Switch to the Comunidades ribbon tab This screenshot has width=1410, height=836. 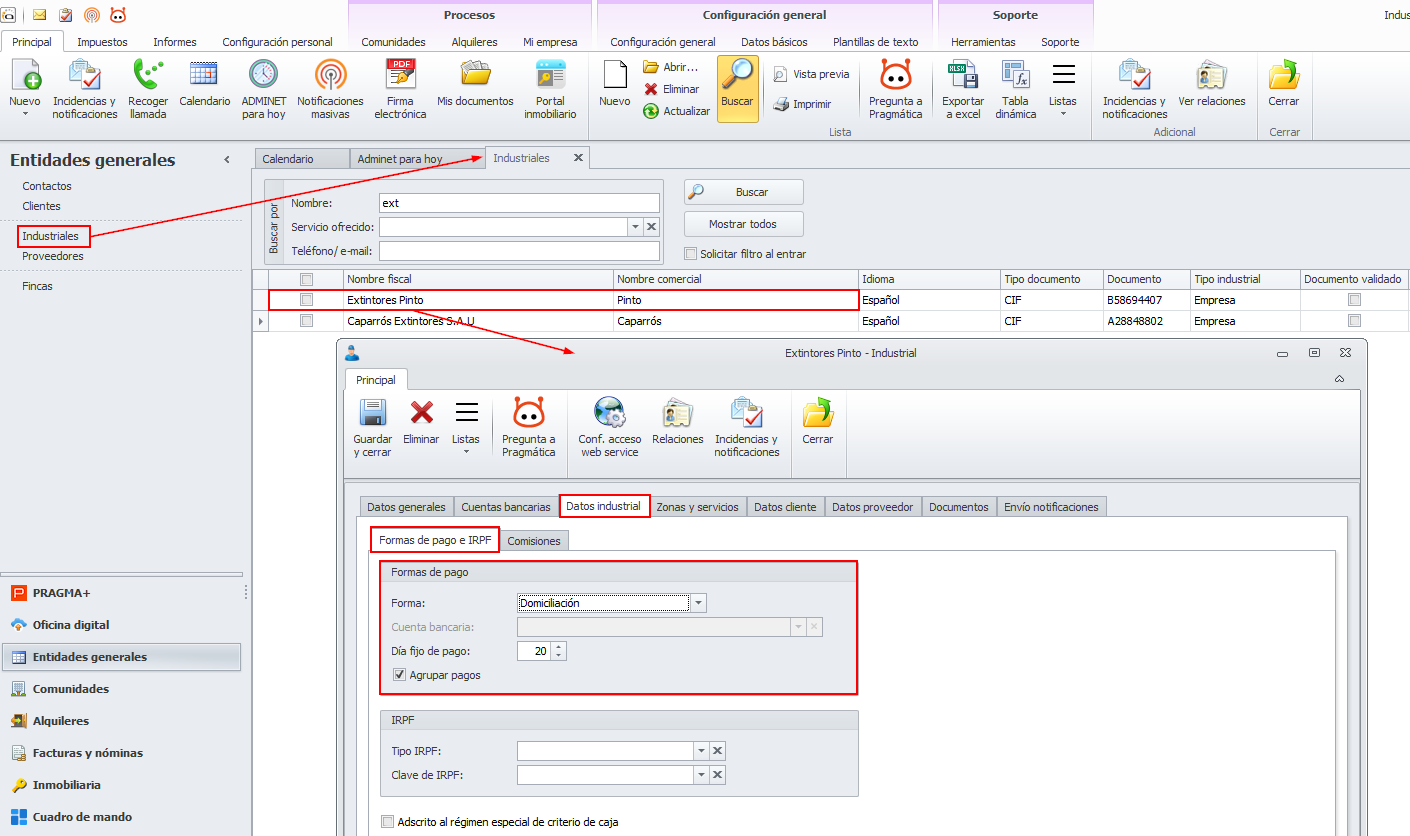(x=393, y=42)
